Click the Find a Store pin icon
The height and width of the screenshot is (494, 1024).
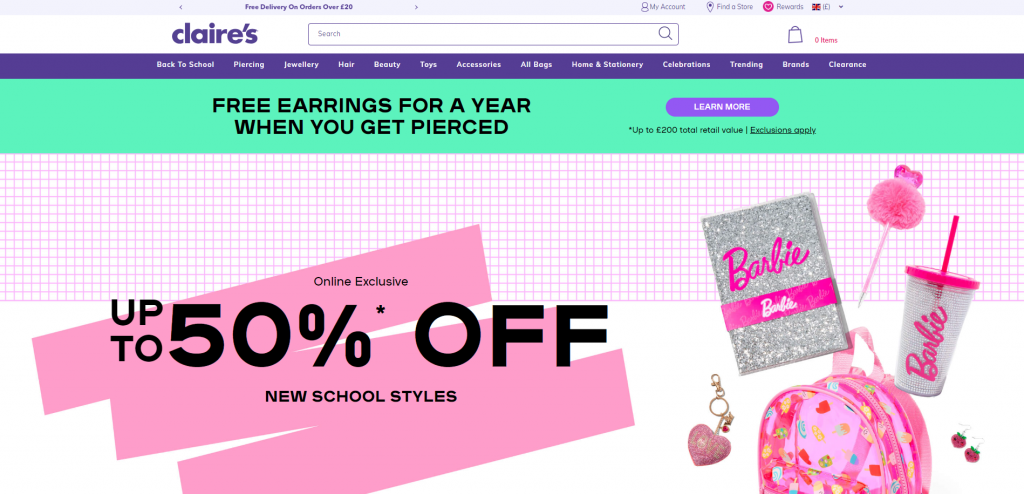coord(710,7)
